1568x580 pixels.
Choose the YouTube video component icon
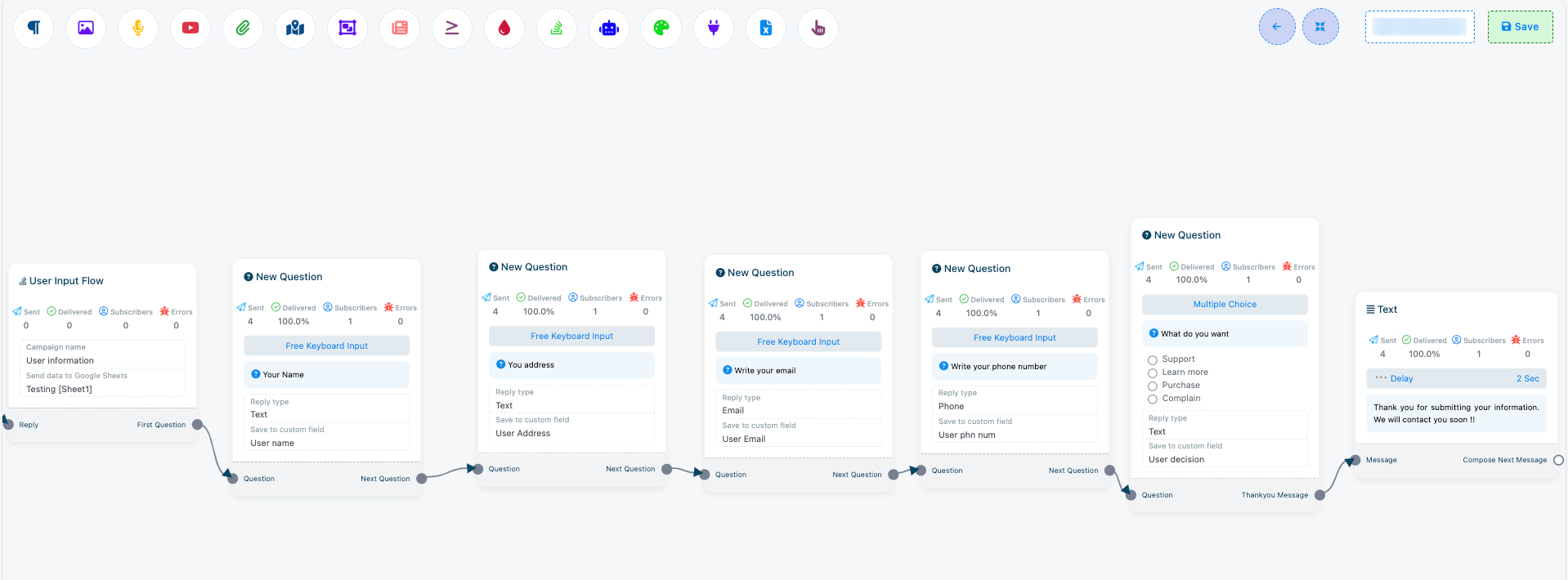[x=190, y=28]
